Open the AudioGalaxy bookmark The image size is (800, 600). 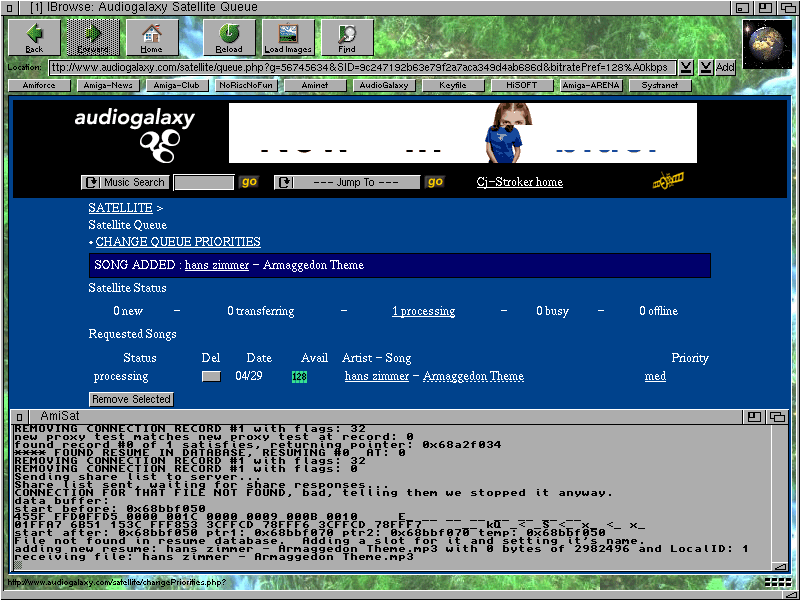coord(384,85)
